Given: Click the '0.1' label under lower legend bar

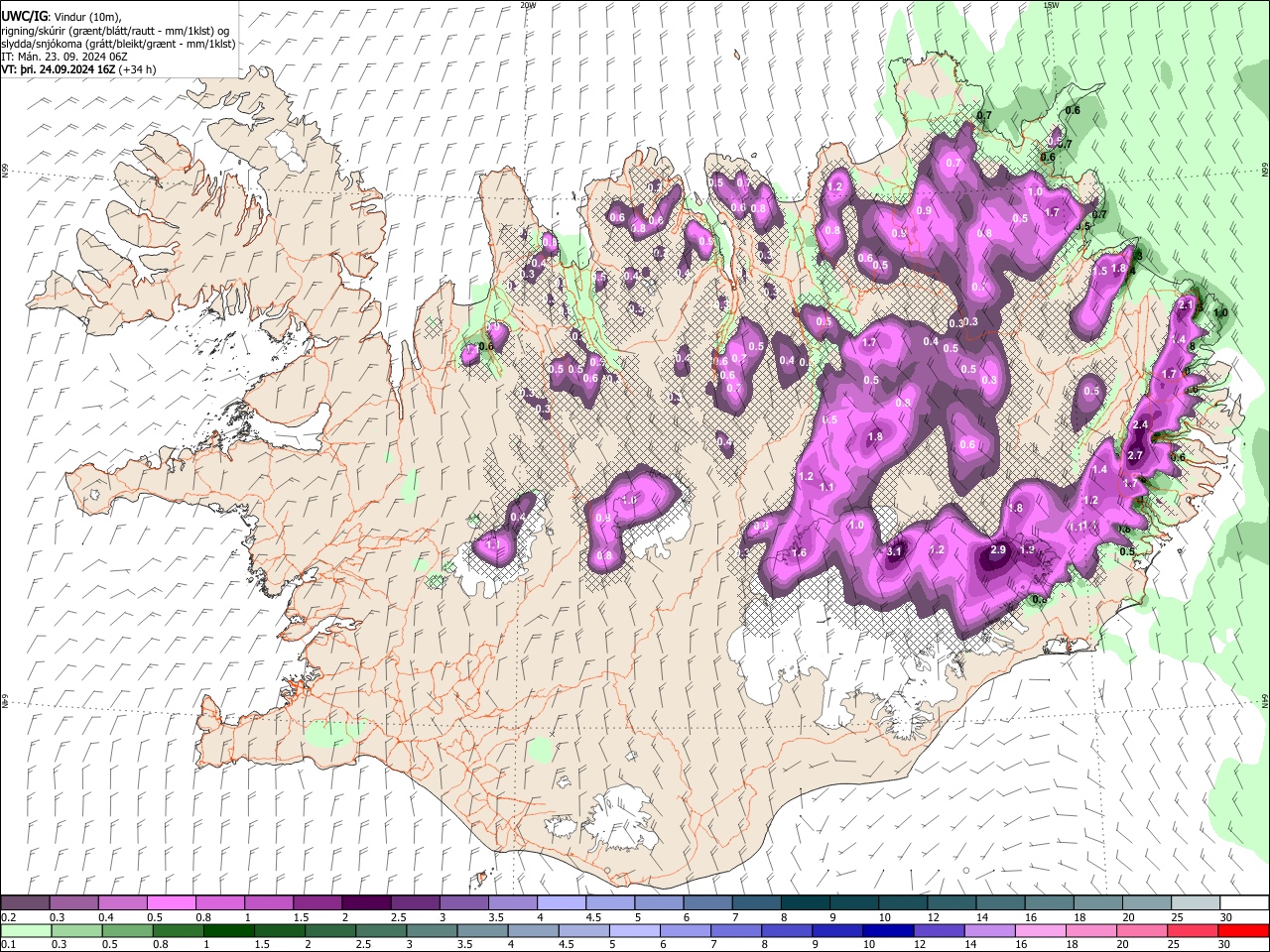Looking at the screenshot, I should [9, 944].
